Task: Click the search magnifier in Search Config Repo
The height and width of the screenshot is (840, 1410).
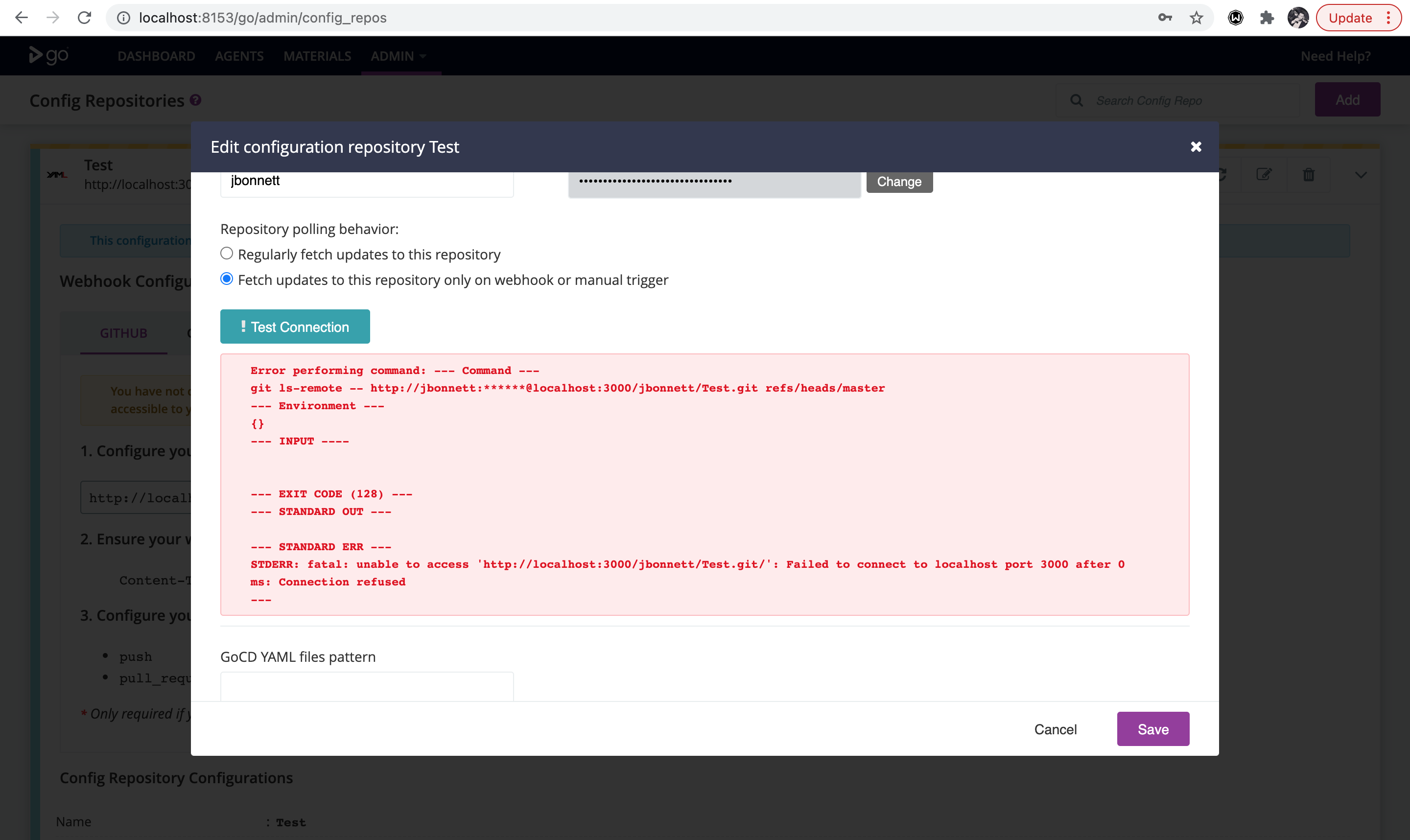Action: (1077, 100)
